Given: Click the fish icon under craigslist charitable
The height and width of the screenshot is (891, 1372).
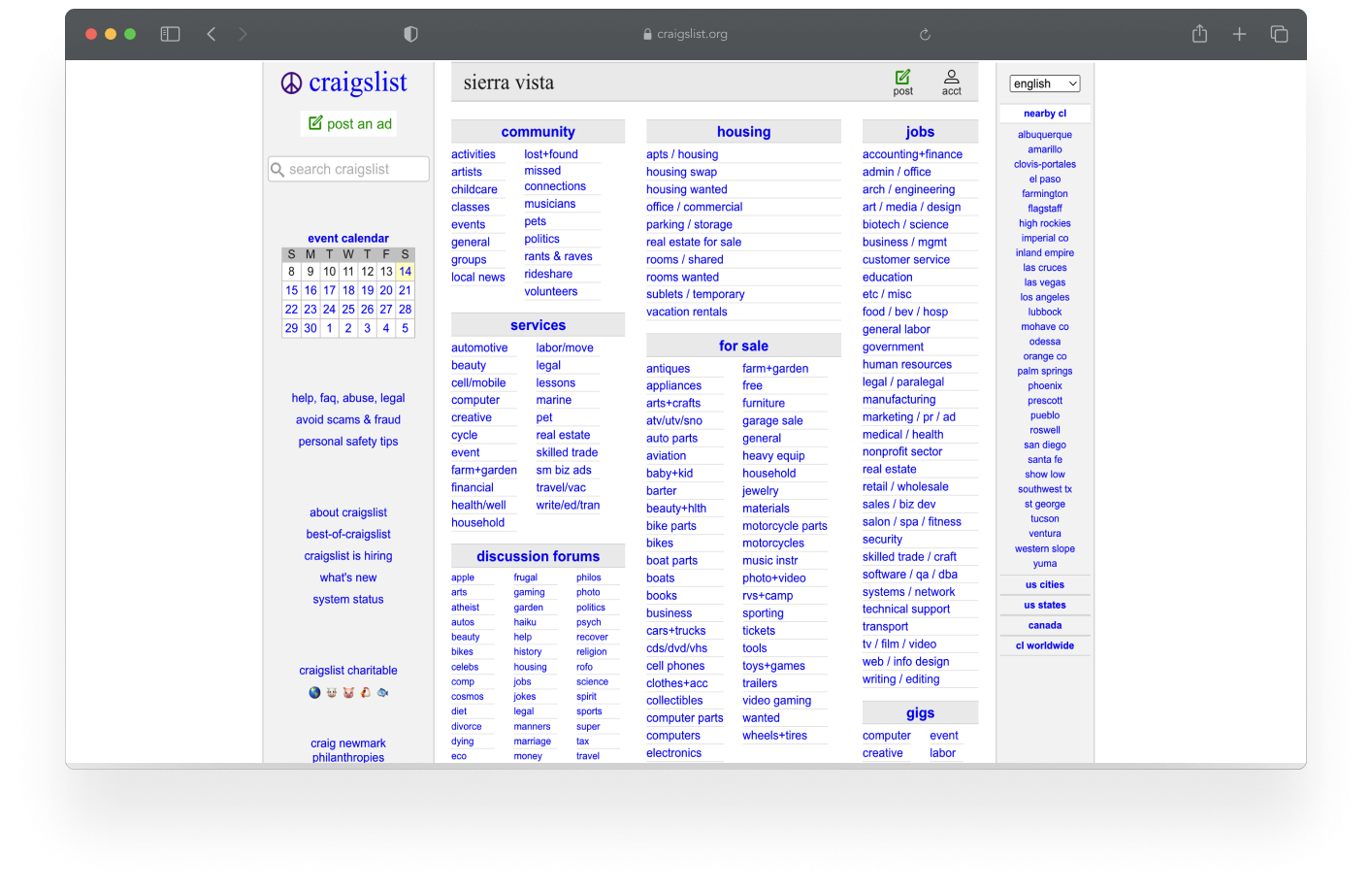Looking at the screenshot, I should [x=382, y=693].
